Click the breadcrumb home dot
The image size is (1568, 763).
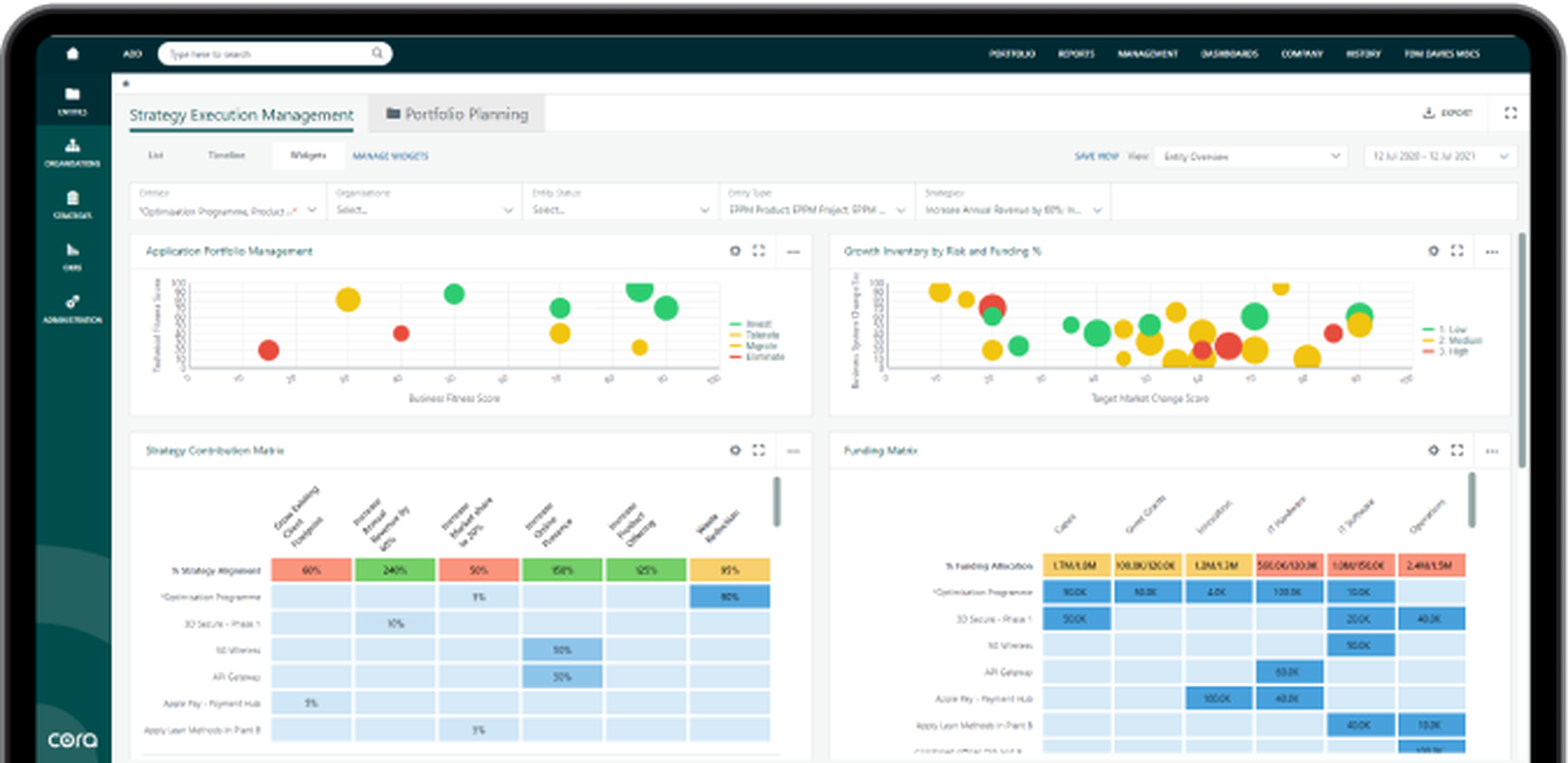pyautogui.click(x=126, y=83)
